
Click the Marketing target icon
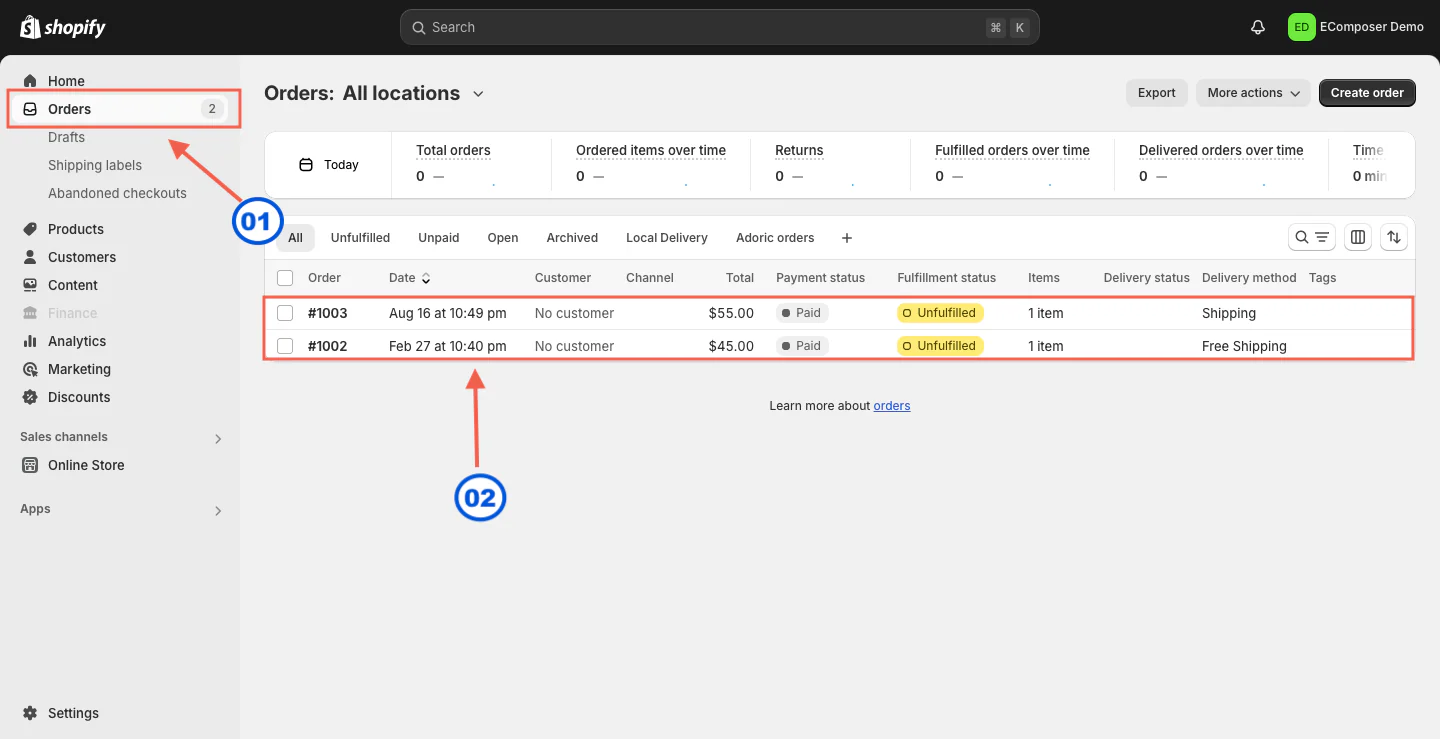[x=30, y=369]
